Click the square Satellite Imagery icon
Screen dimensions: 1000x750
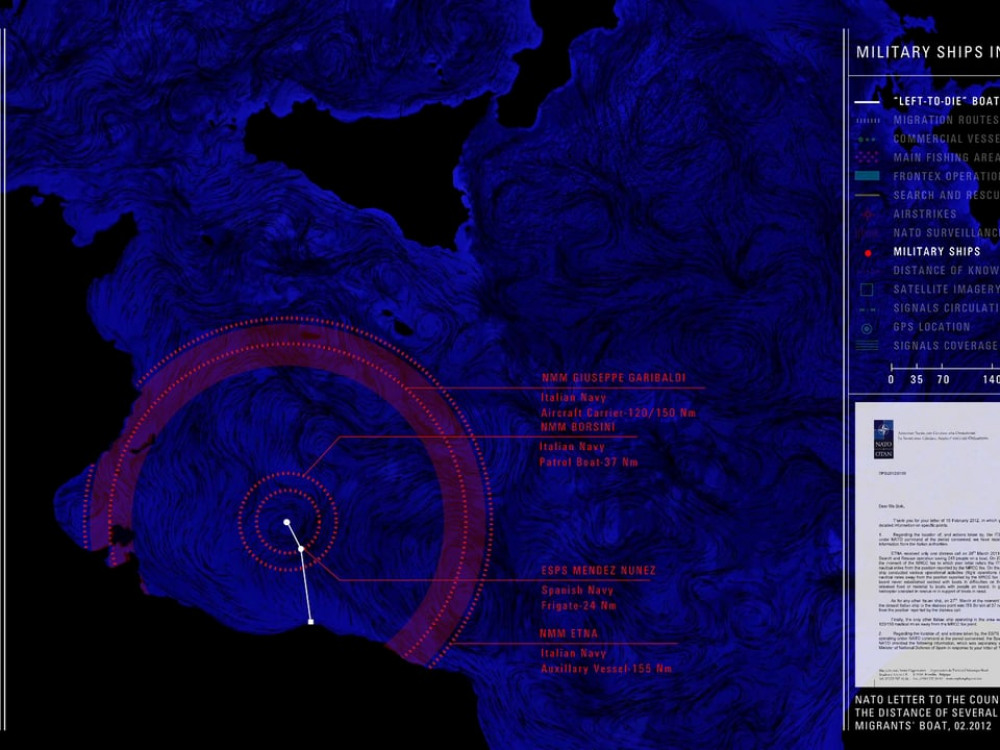(x=867, y=290)
